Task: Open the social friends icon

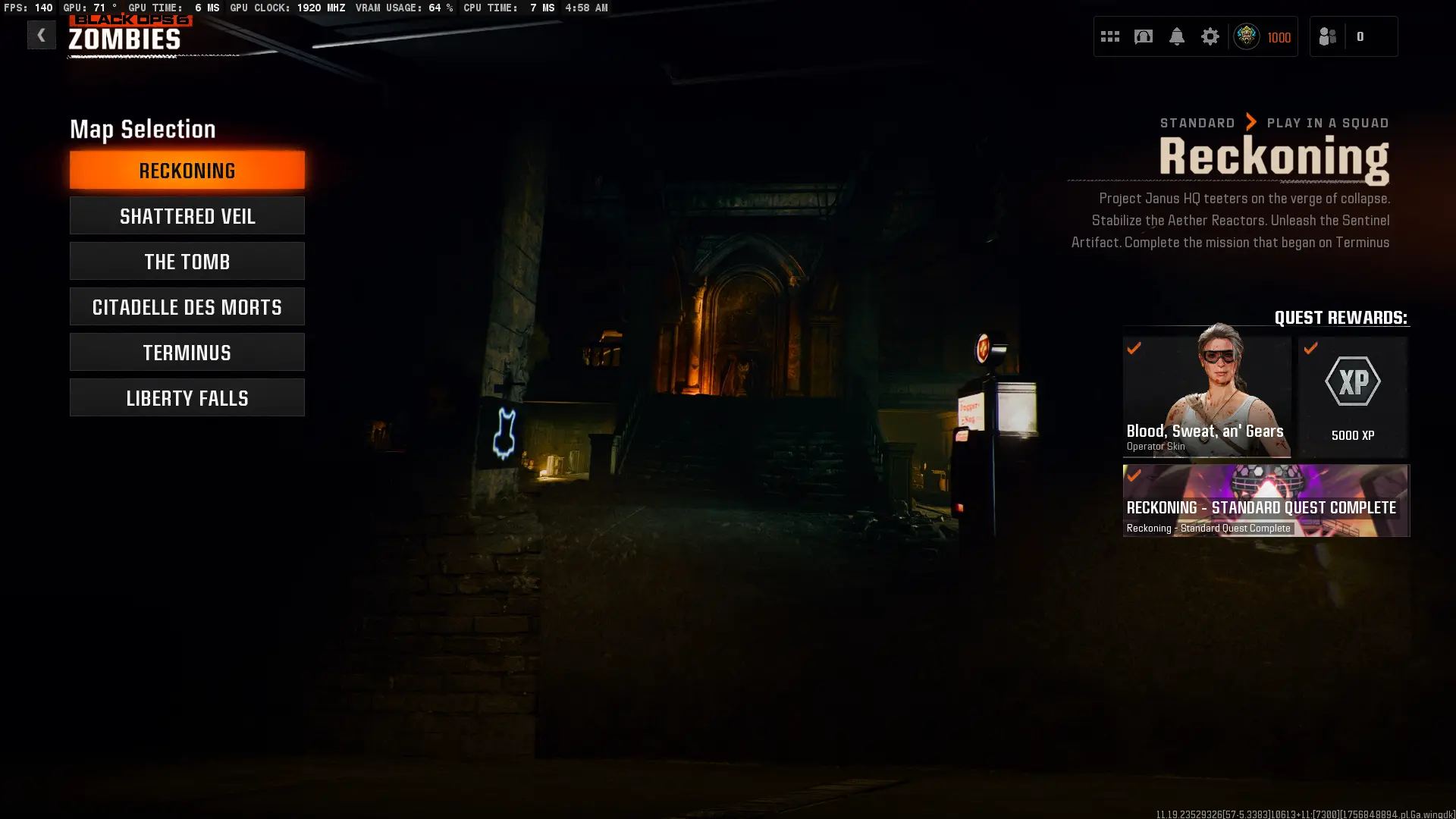Action: click(x=1327, y=36)
